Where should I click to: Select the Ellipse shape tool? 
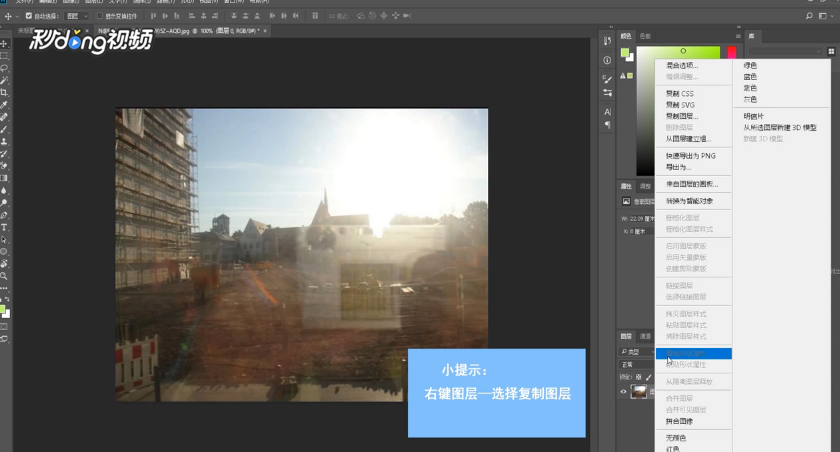pyautogui.click(x=4, y=252)
